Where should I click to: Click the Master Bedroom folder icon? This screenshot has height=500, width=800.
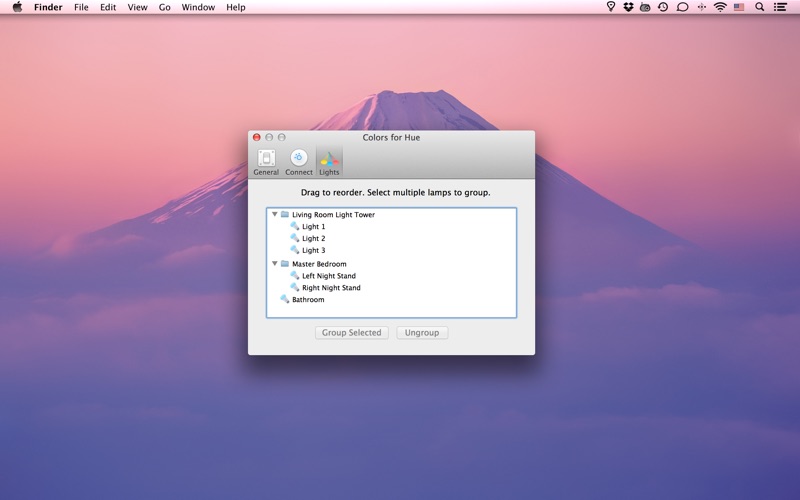tap(285, 264)
